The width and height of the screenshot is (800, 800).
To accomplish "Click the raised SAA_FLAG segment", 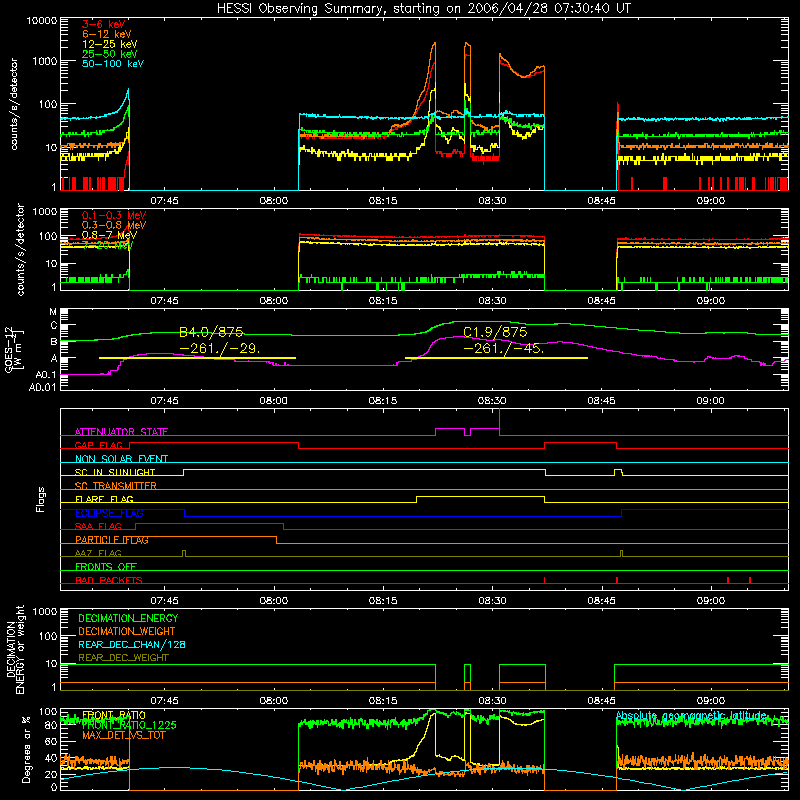I will 209,524.
